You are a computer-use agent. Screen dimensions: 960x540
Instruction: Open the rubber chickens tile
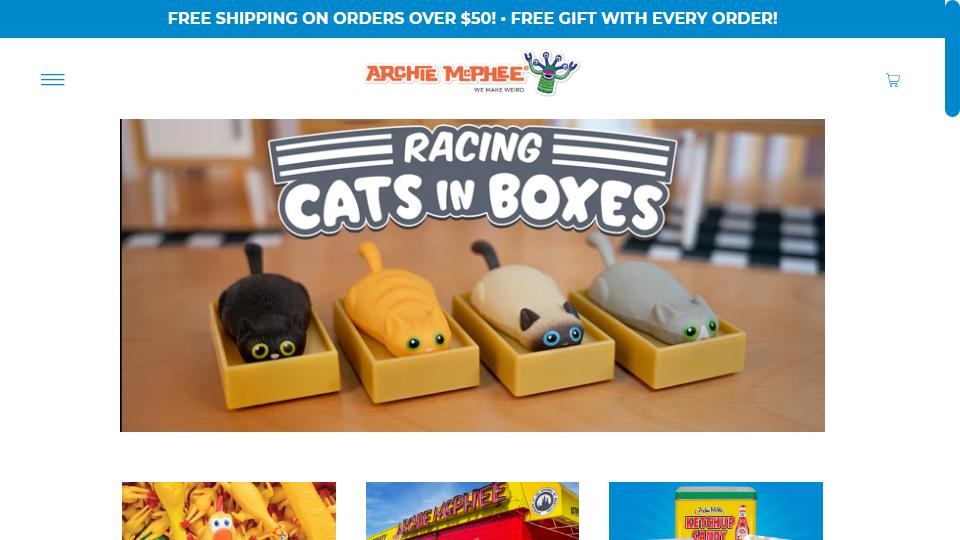tap(229, 511)
